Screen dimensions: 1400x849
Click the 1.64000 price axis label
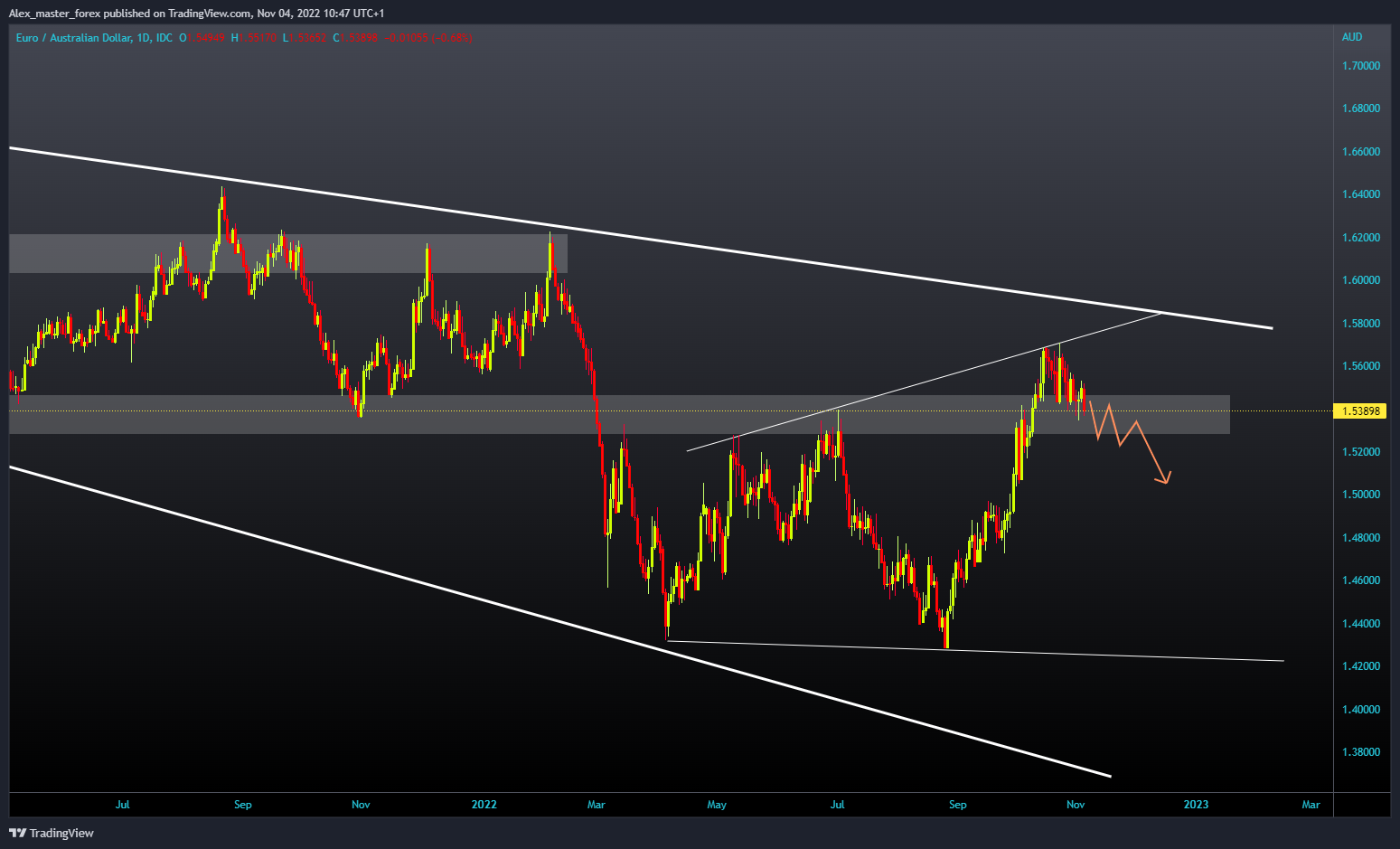tap(1361, 194)
